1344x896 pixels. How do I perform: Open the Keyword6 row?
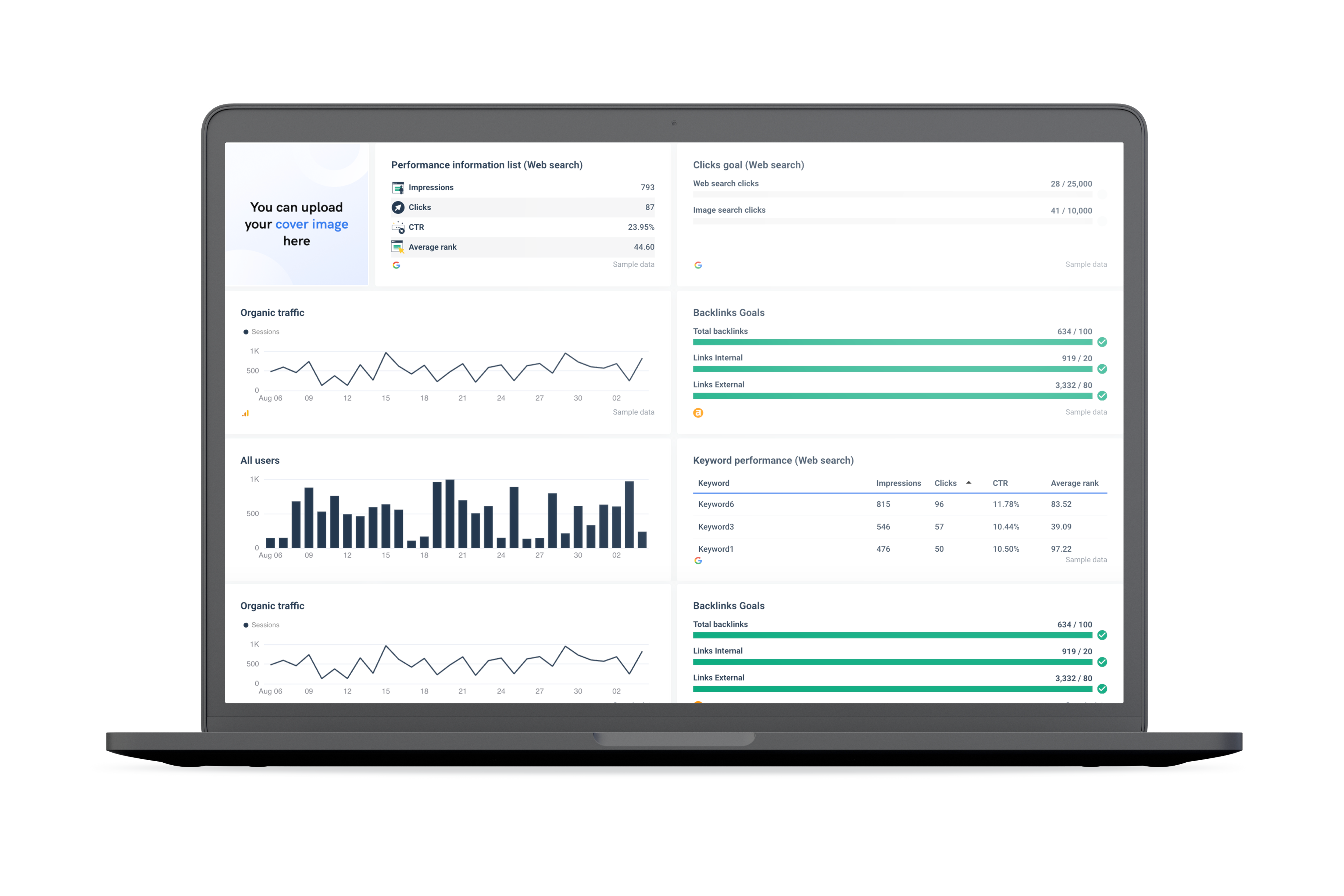click(716, 504)
